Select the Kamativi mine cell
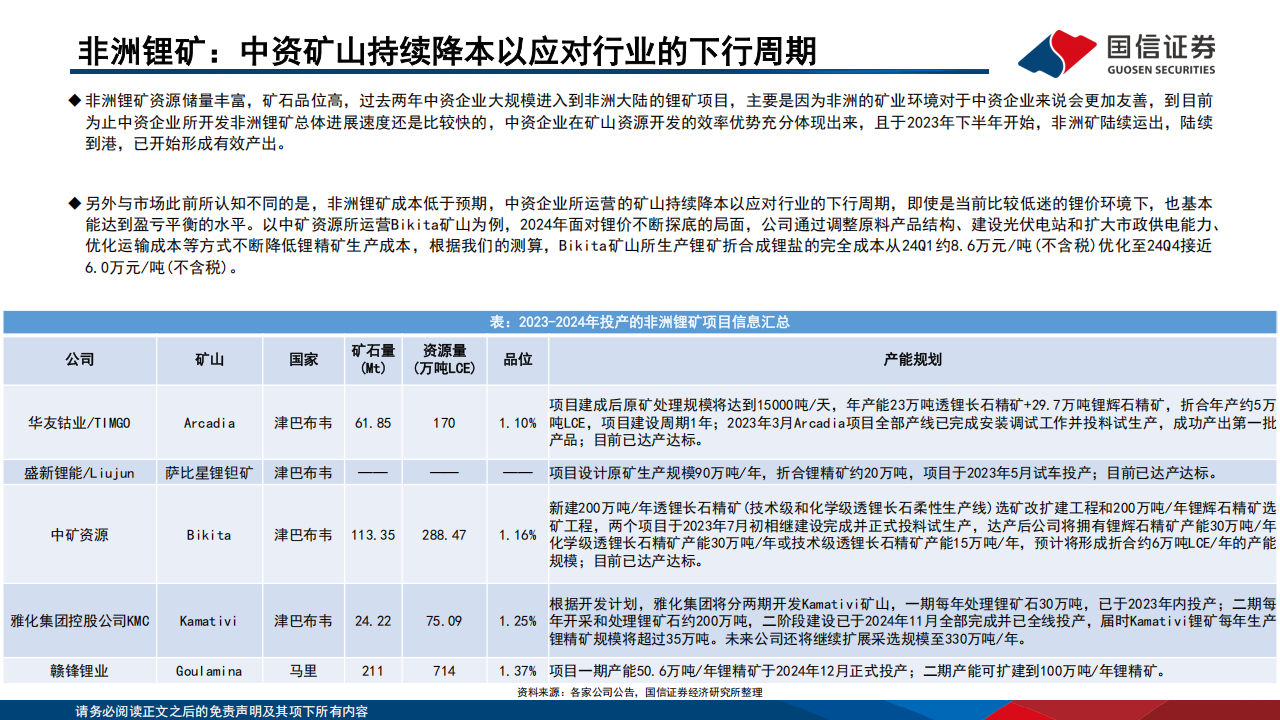This screenshot has height=720, width=1280. 210,621
